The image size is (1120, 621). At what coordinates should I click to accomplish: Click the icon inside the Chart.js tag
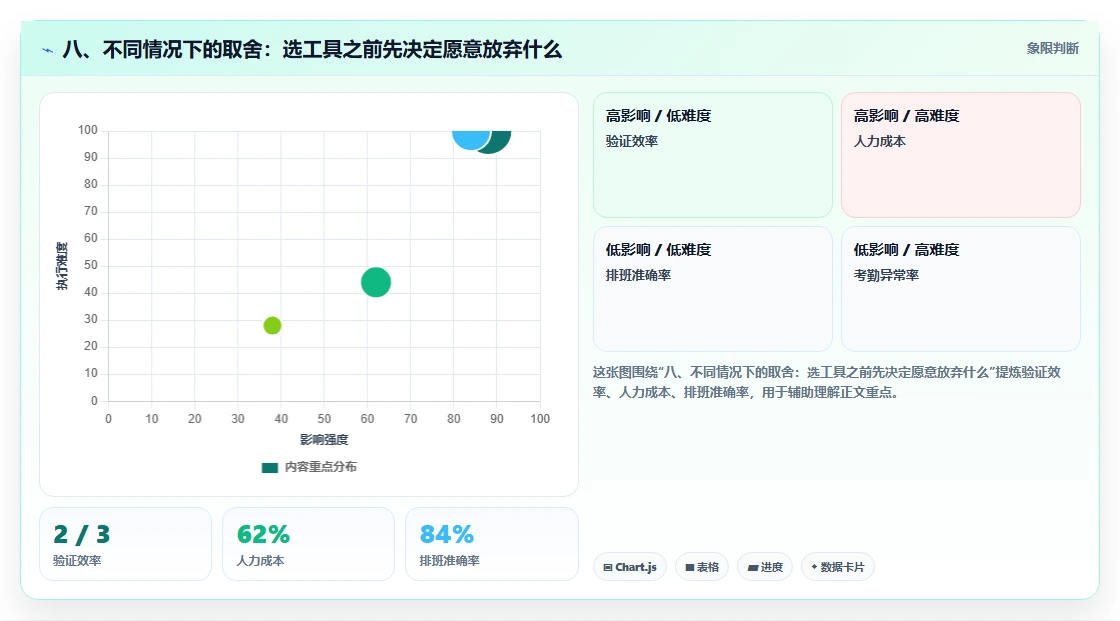pos(608,567)
